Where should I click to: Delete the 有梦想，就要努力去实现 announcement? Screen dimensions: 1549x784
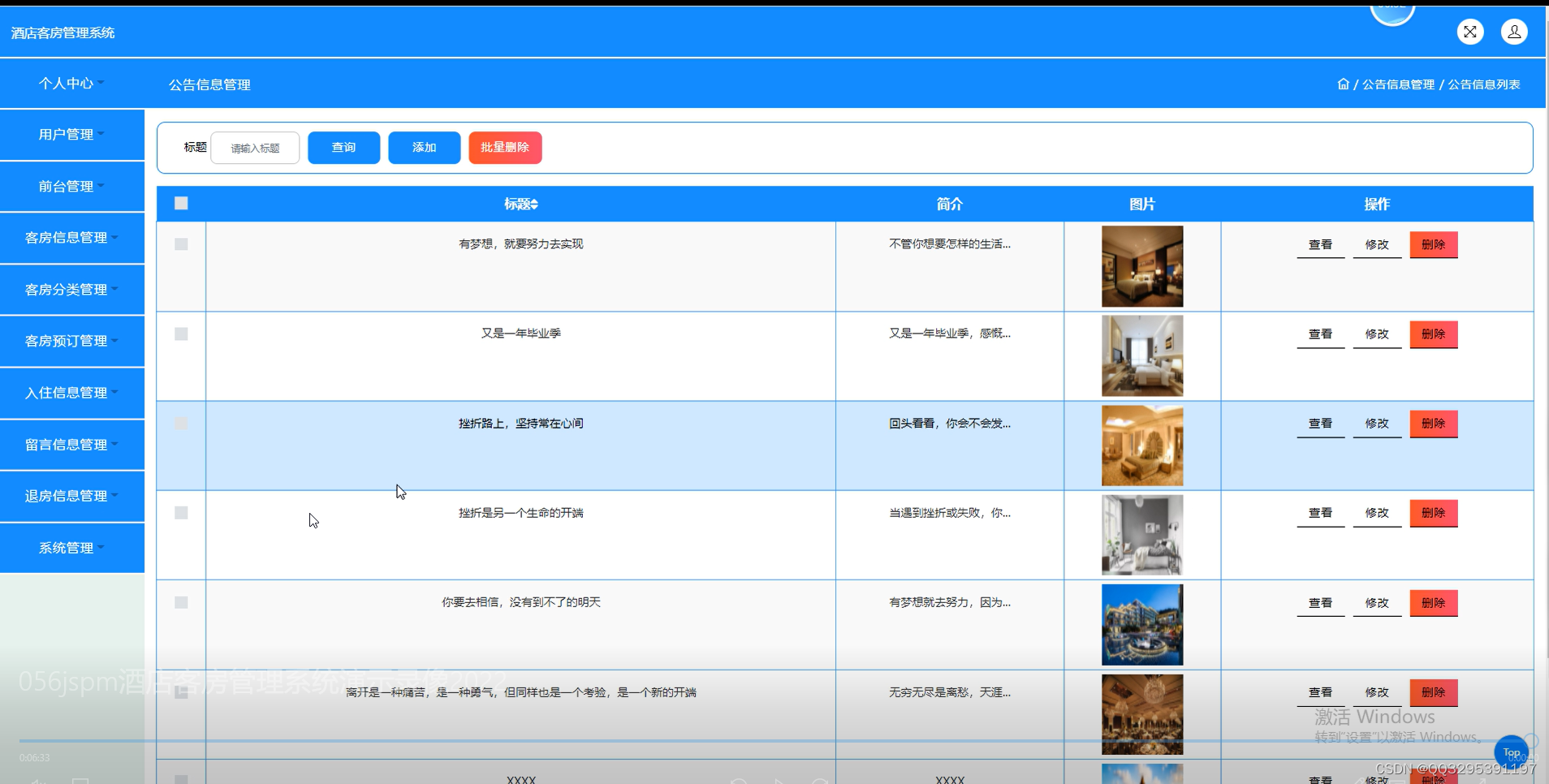coord(1434,244)
